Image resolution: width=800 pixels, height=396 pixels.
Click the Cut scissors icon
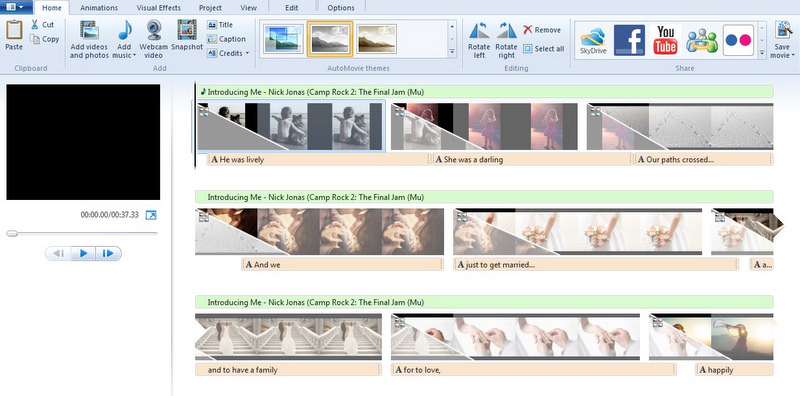click(x=34, y=24)
